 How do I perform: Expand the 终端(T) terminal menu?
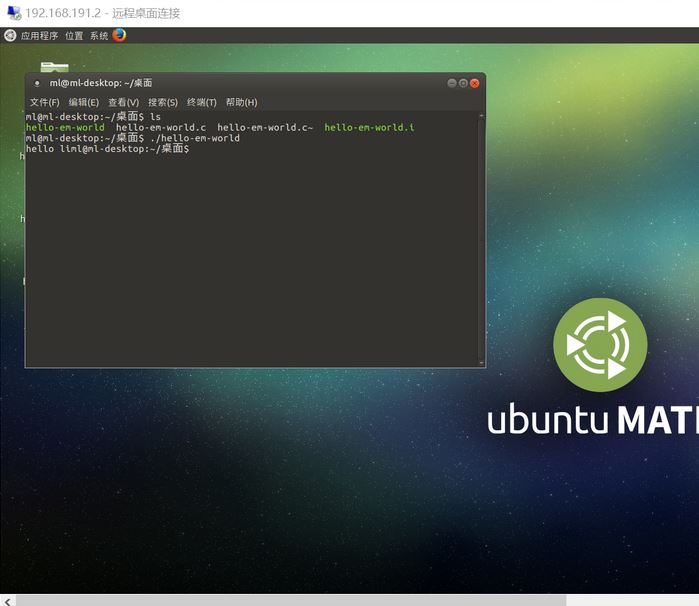201,102
